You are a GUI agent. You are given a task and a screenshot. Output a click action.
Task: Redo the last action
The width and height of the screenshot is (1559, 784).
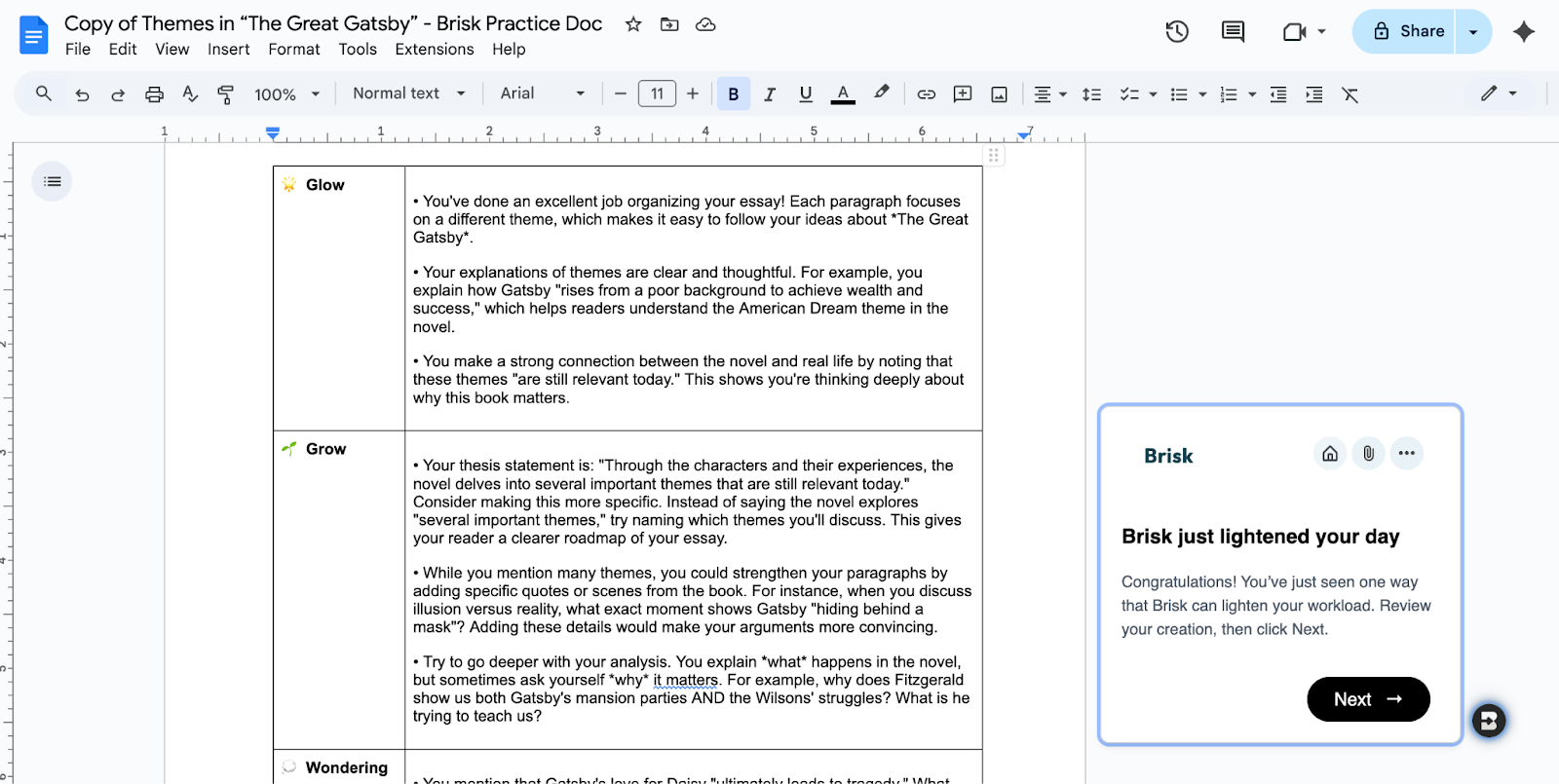click(x=118, y=94)
